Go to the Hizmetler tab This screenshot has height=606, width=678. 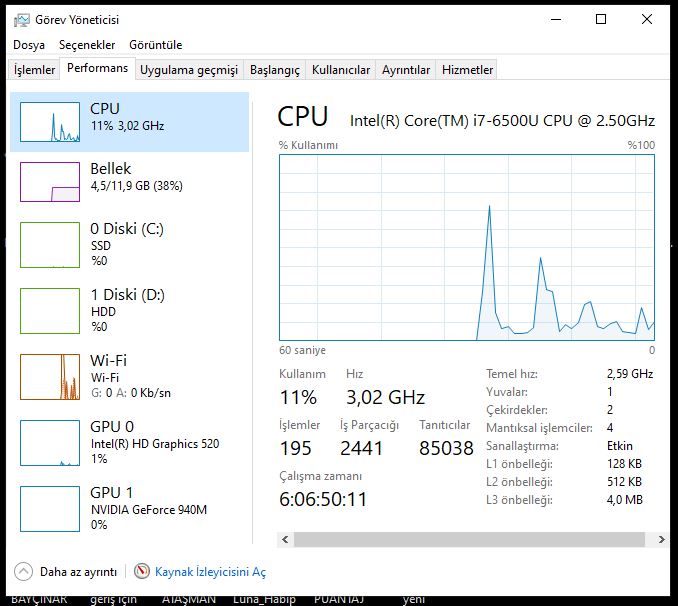[468, 70]
